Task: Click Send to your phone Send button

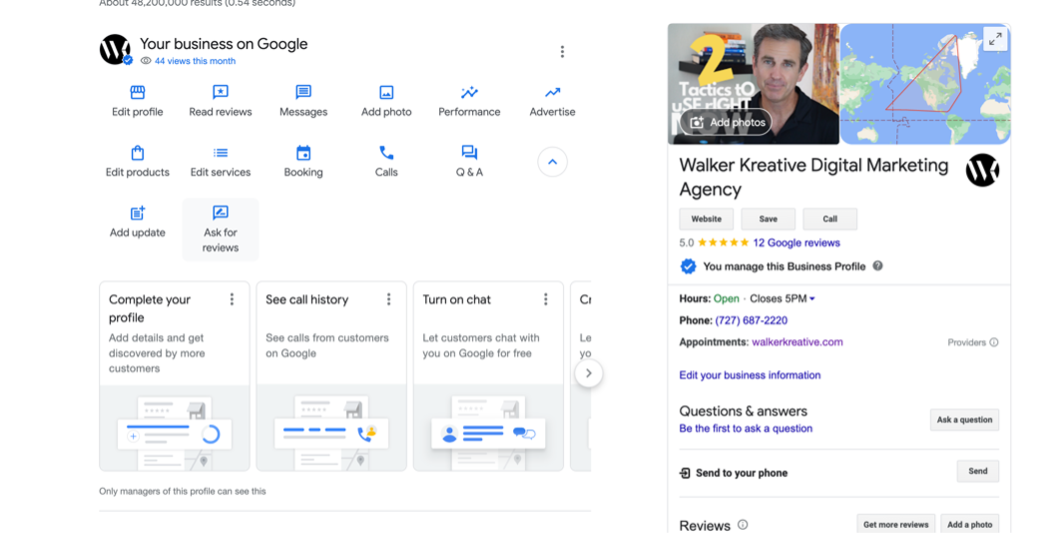Action: 978,471
